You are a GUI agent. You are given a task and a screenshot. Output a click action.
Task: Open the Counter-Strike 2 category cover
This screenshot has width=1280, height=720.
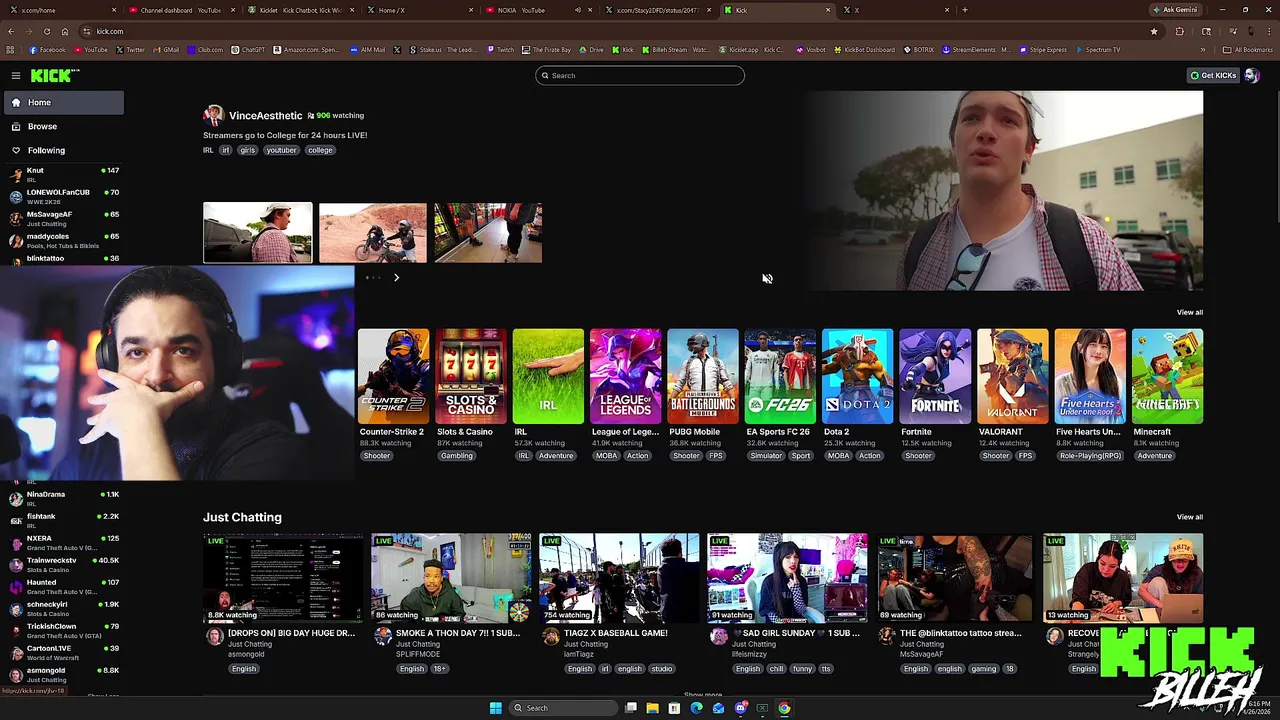393,376
